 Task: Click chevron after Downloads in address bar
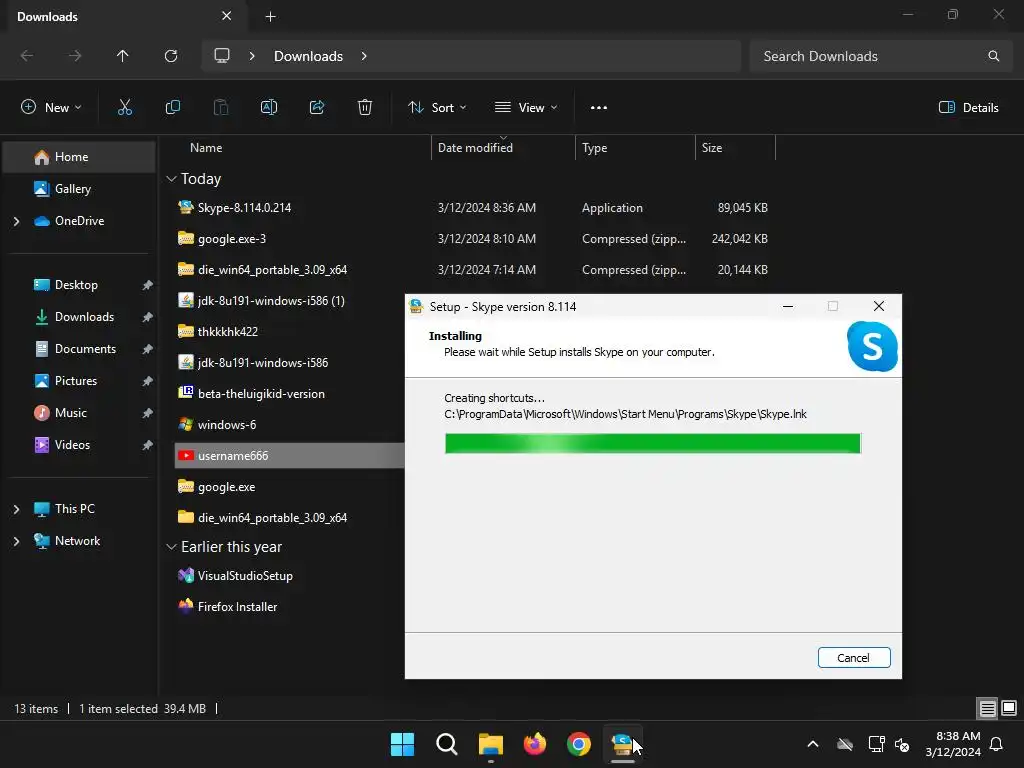coord(364,56)
